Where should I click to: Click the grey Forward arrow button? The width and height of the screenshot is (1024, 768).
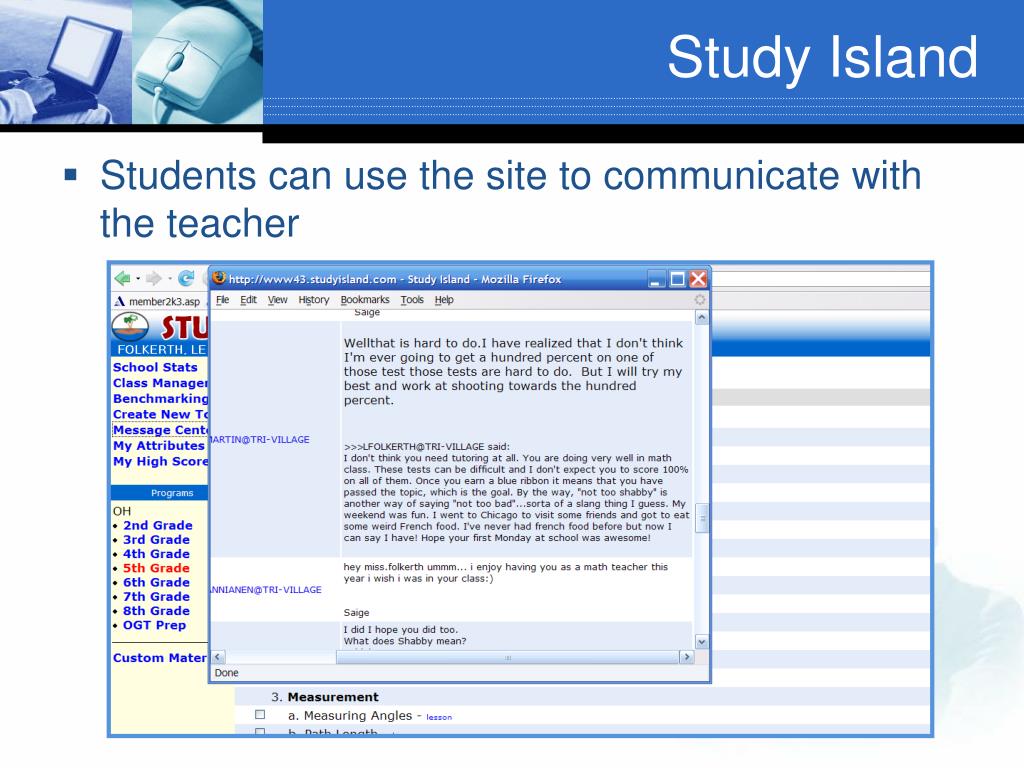tap(153, 279)
